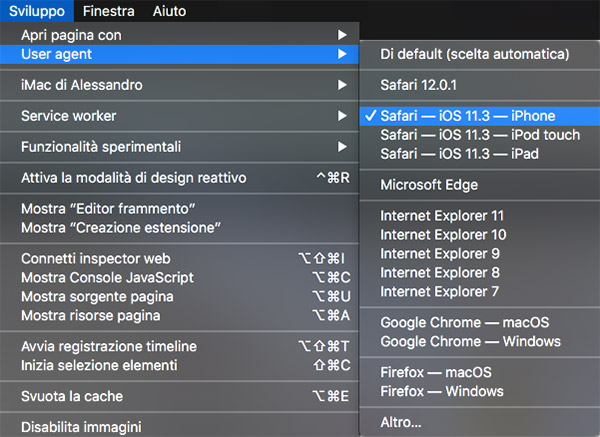
Task: Select Microsoft Edge user agent
Action: tap(480, 185)
